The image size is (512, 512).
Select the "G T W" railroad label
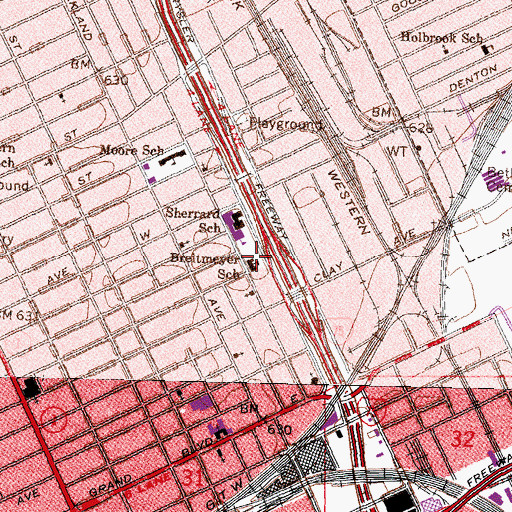pyautogui.click(x=225, y=494)
